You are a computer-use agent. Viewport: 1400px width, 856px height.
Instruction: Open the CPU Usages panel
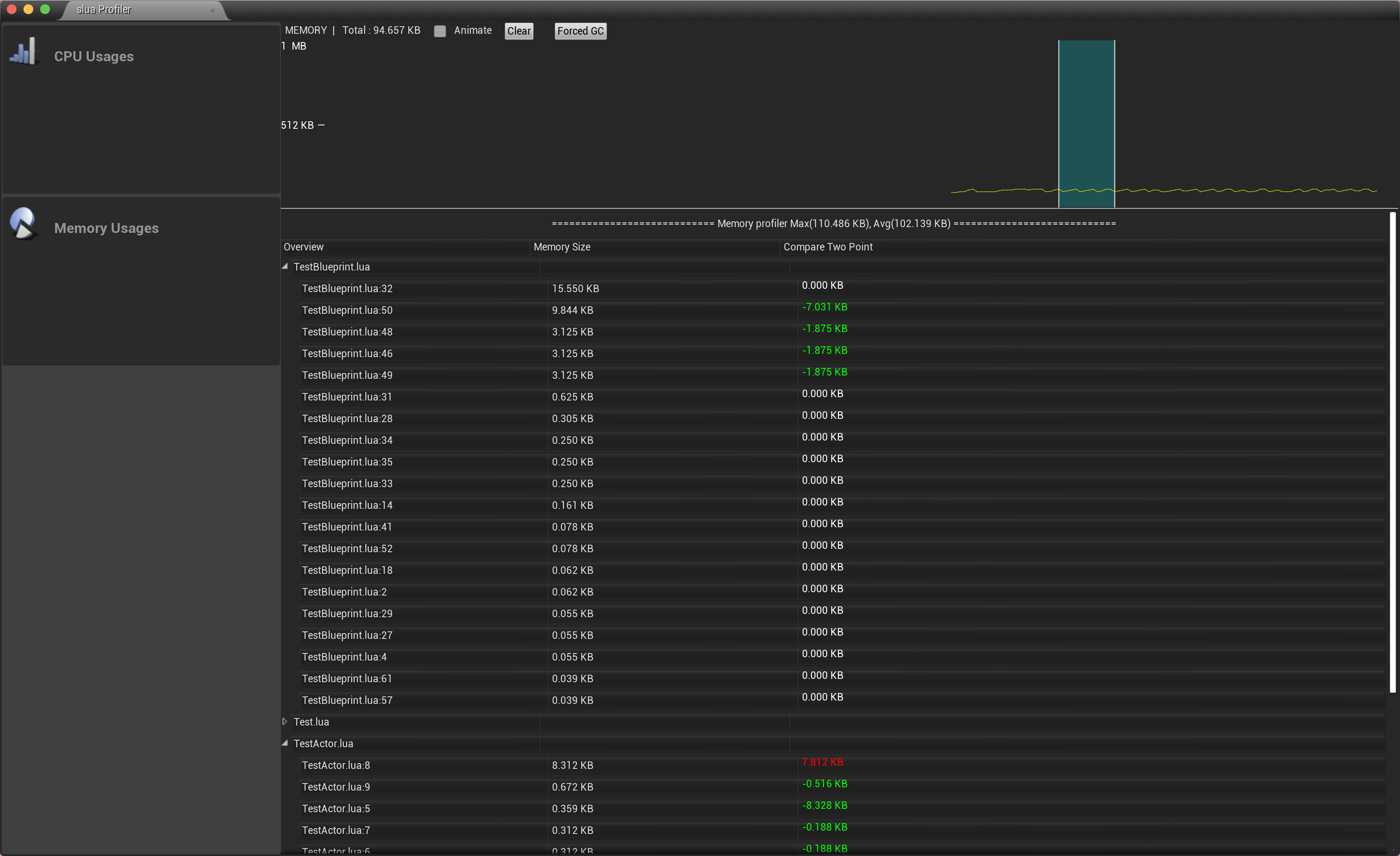click(94, 56)
